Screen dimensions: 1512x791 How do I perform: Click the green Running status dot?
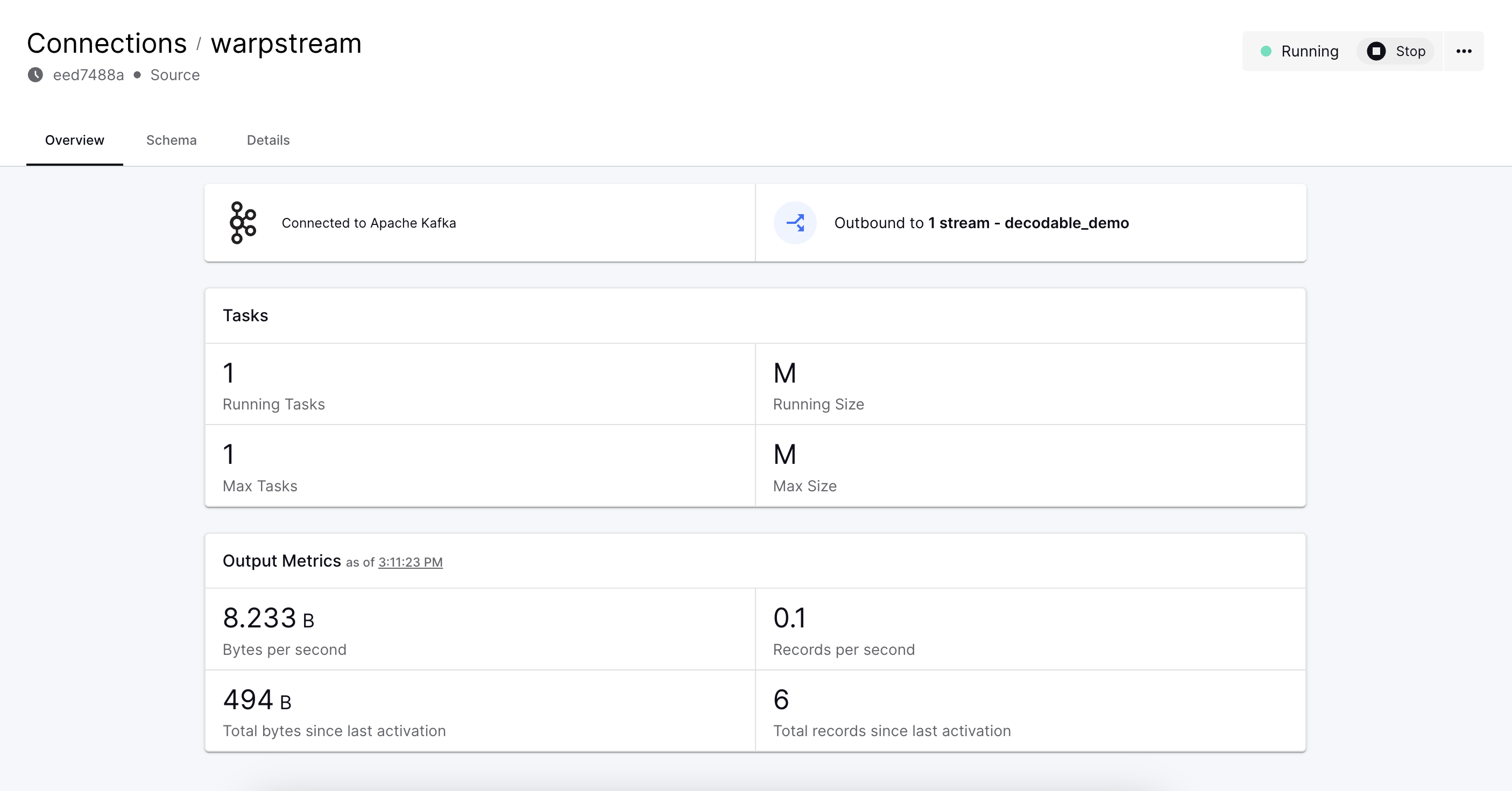point(1266,52)
